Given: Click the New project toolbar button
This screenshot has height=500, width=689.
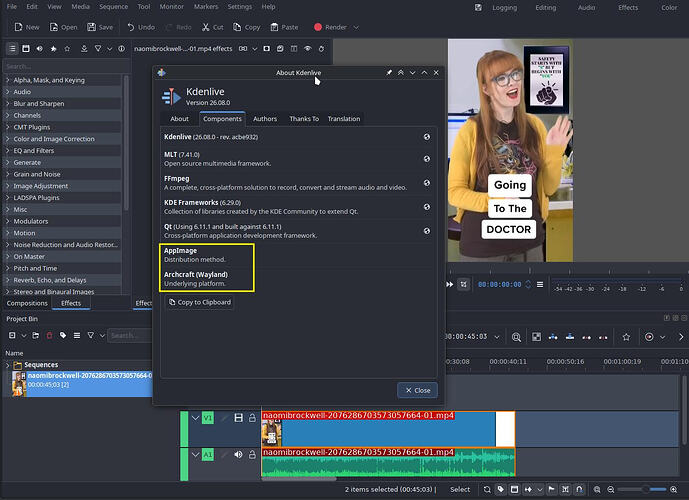Looking at the screenshot, I should [x=27, y=27].
